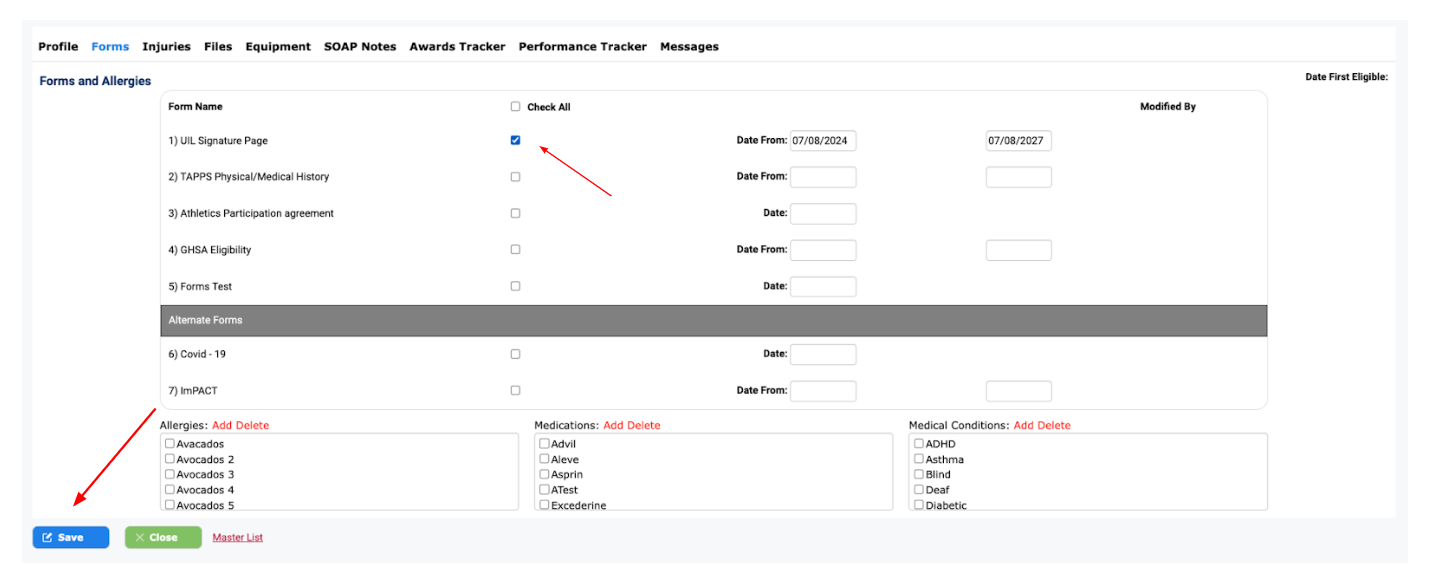
Task: Open the Master List link
Action: click(238, 538)
